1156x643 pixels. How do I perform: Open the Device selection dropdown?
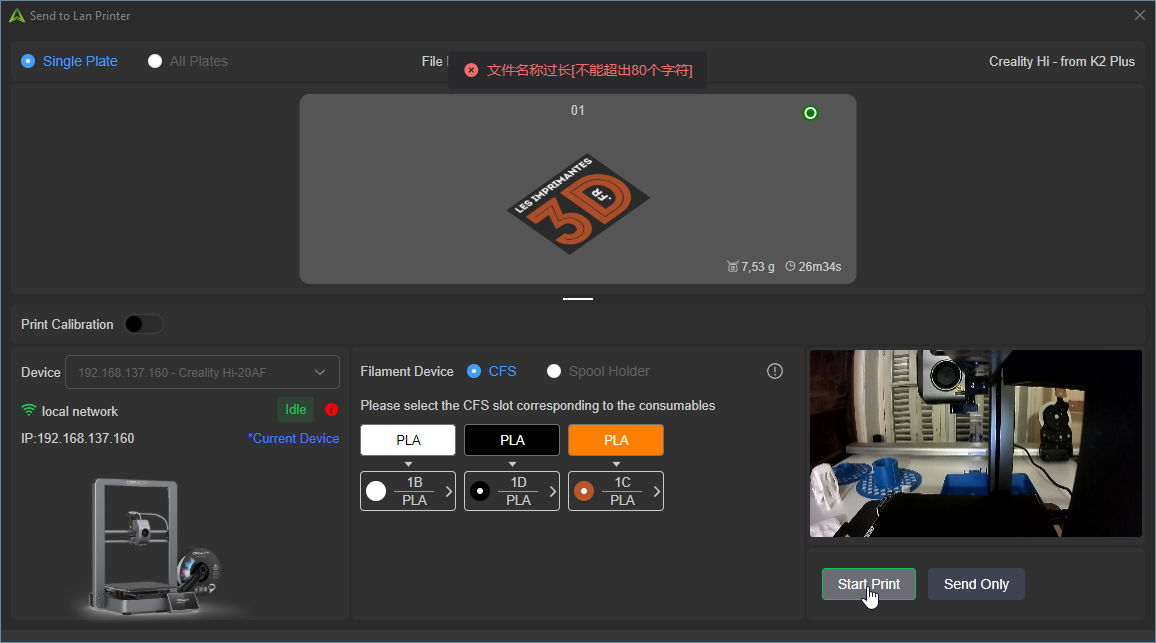pos(203,372)
